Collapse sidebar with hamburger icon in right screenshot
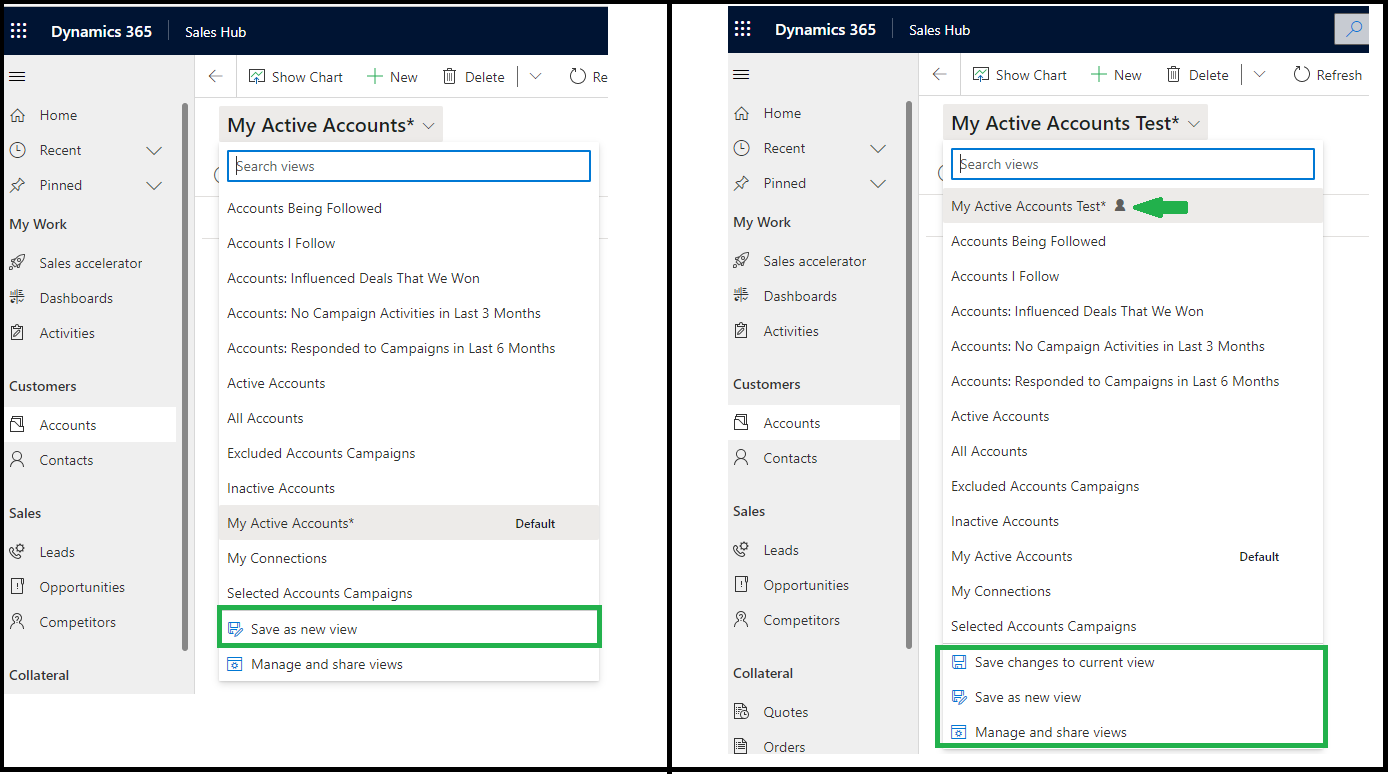 click(x=741, y=75)
